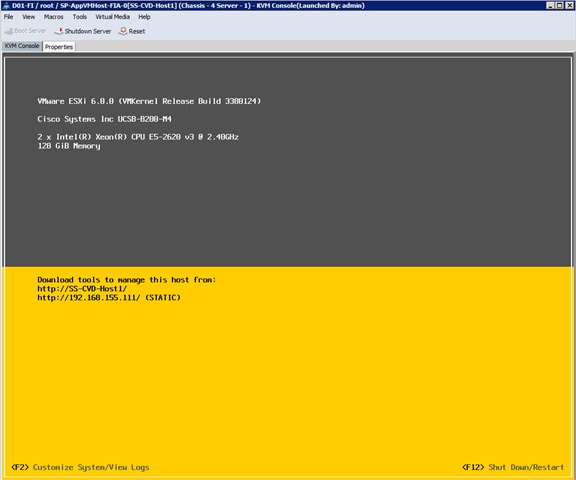Click the KVM window title bar icon
576x480 pixels.
point(6,6)
